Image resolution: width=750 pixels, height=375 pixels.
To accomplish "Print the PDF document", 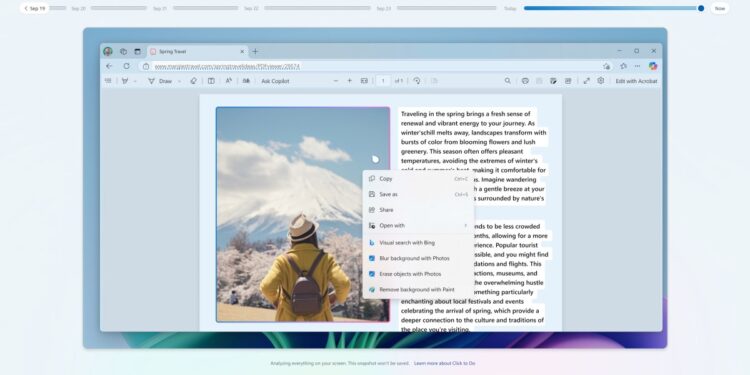I will tap(525, 81).
